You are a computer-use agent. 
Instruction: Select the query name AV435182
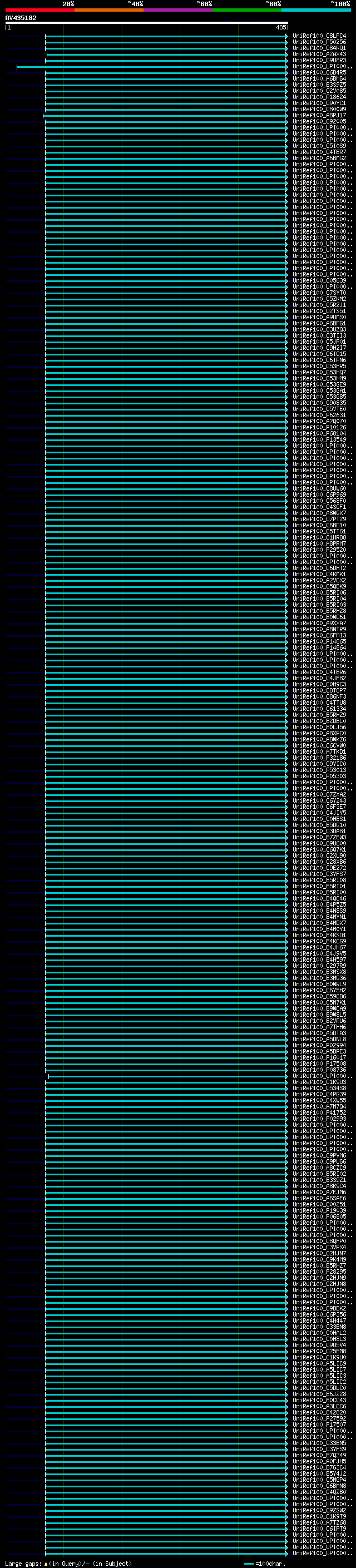[x=21, y=18]
